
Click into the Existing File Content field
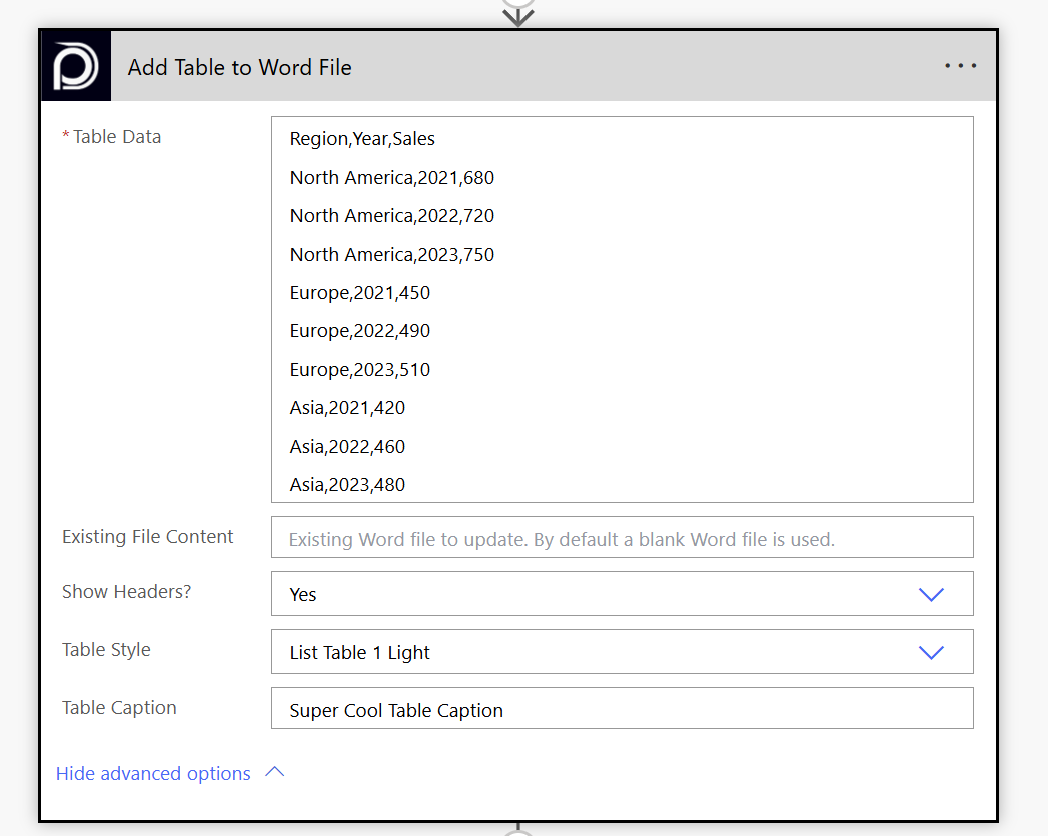[x=621, y=538]
